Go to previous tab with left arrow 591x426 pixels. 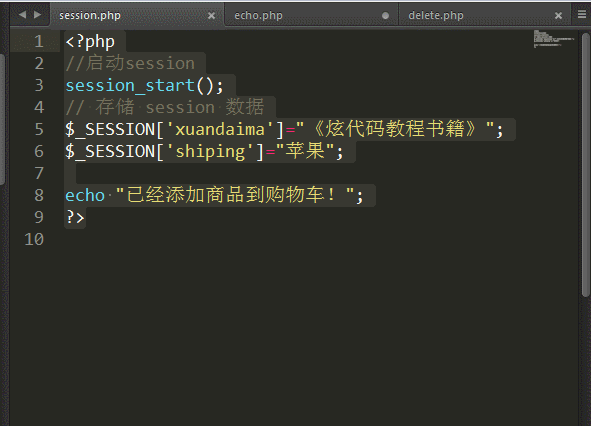23,15
